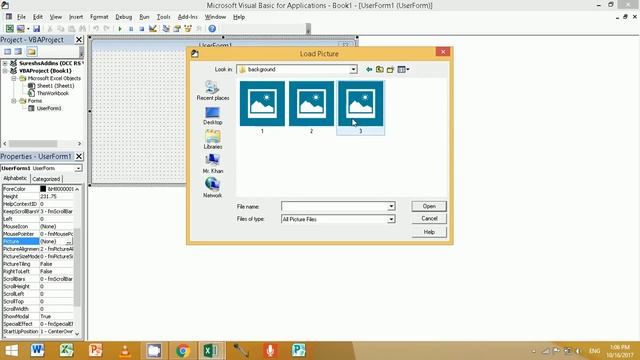The width and height of the screenshot is (640, 360).
Task: Collapse the VBAProject (Book1) node
Action: point(5,71)
